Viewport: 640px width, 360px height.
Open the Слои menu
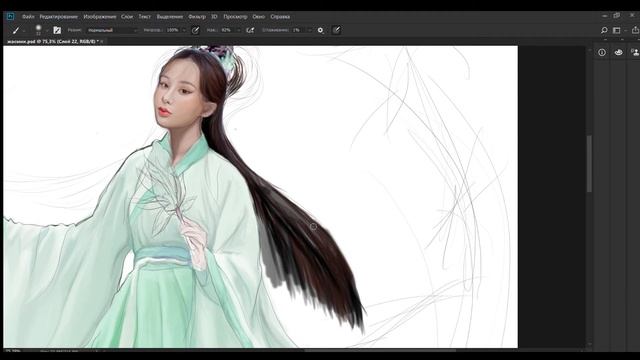(127, 17)
